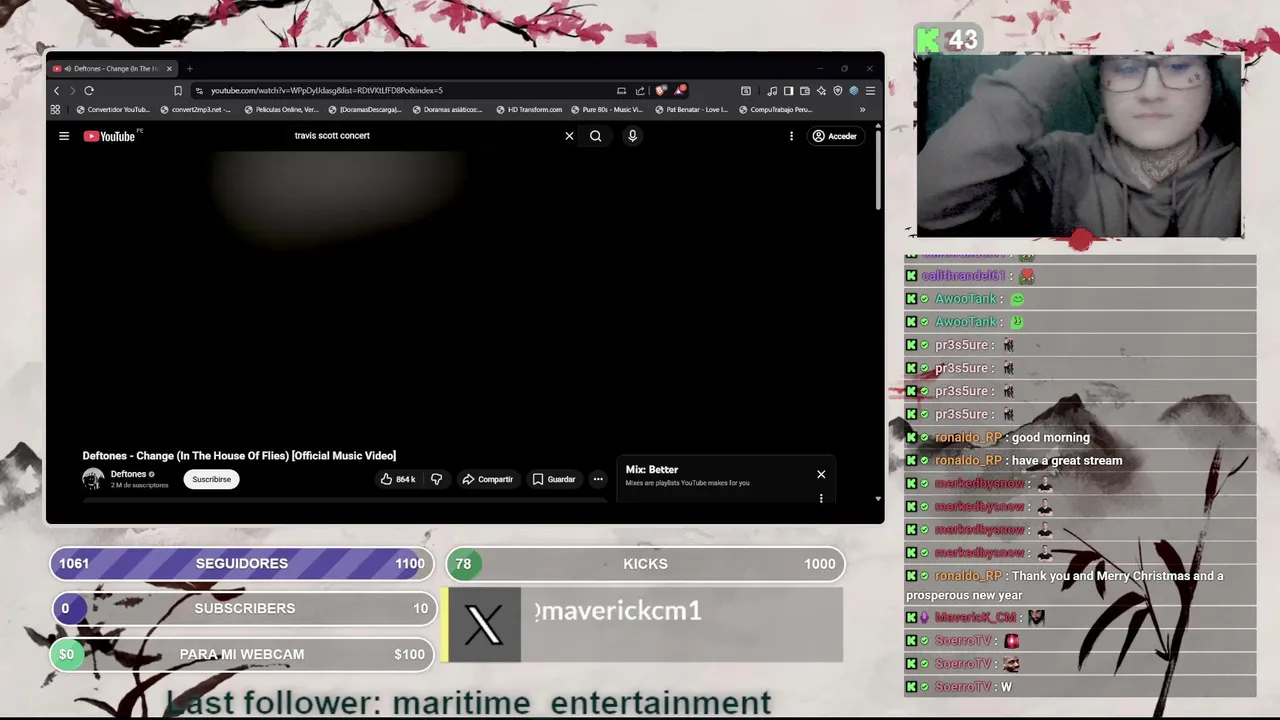Open the Brave Rewards triangle icon
Image resolution: width=1280 pixels, height=720 pixels.
click(x=679, y=90)
